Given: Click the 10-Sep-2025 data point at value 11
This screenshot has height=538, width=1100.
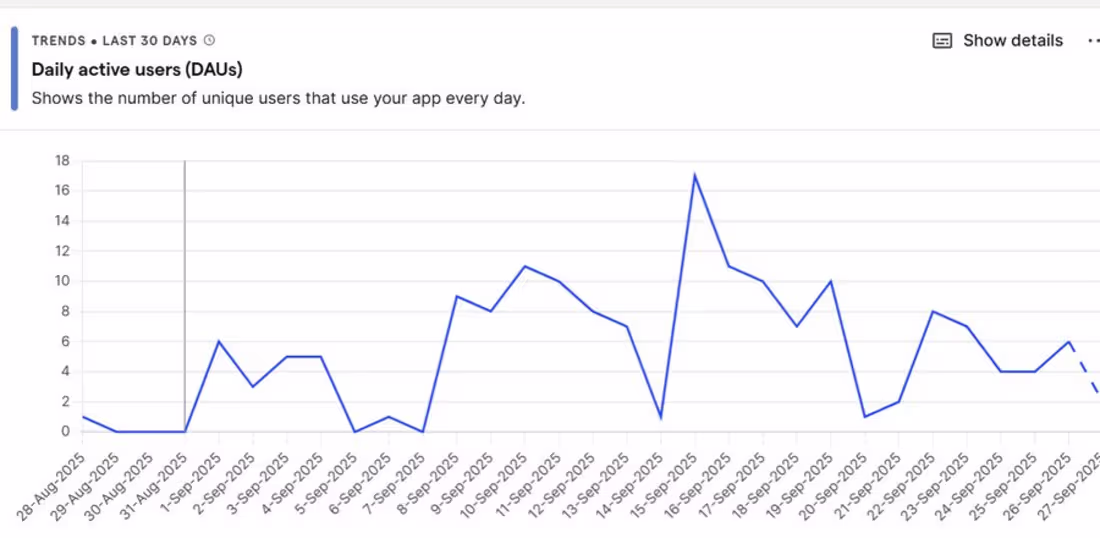Looking at the screenshot, I should 524,266.
